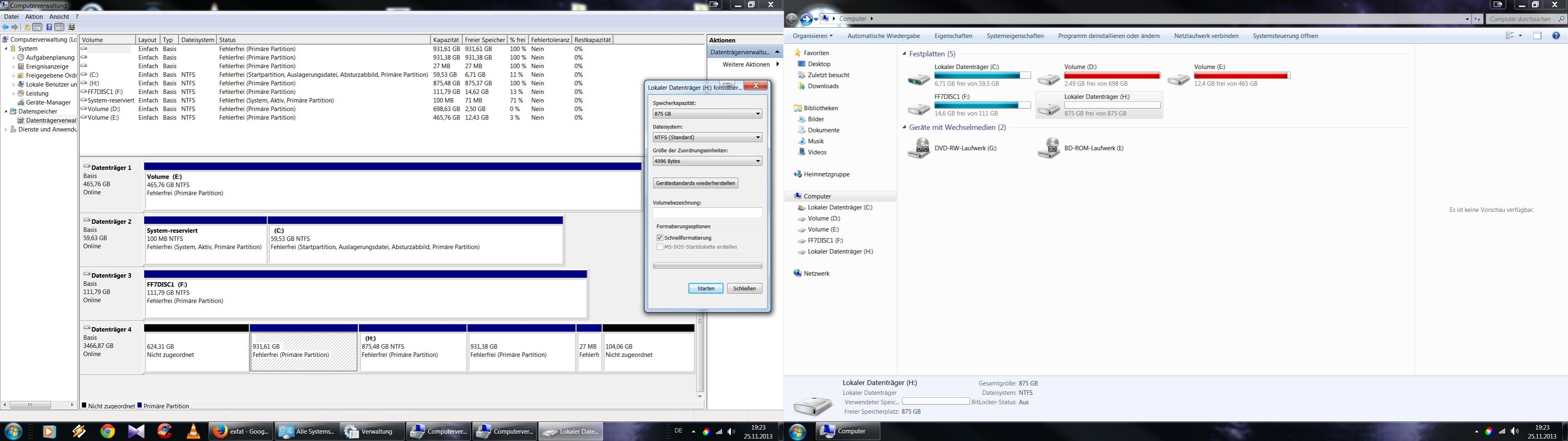Click the blue help question mark toolbar icon
The width and height of the screenshot is (1568, 441).
49,27
